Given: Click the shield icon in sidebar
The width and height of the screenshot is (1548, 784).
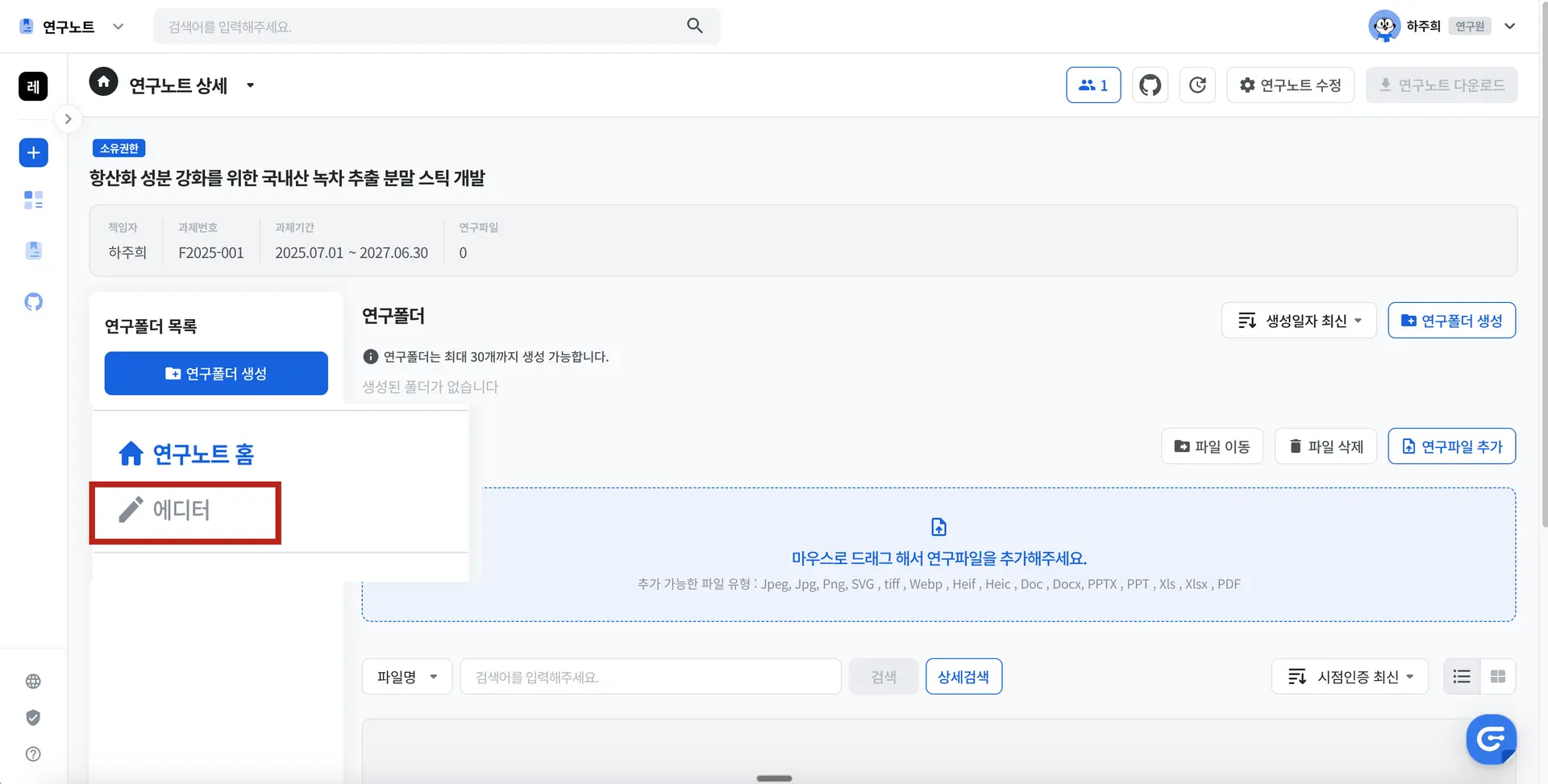Looking at the screenshot, I should tap(33, 718).
